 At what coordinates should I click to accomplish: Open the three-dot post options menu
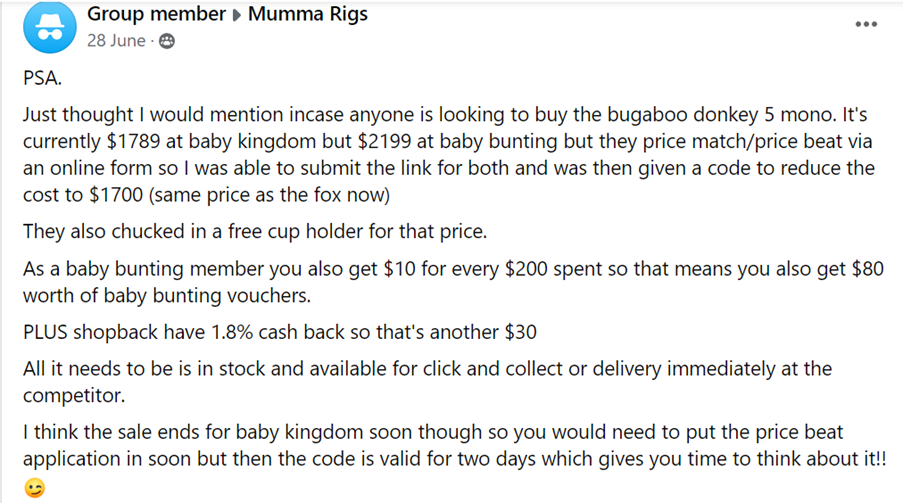(x=866, y=24)
